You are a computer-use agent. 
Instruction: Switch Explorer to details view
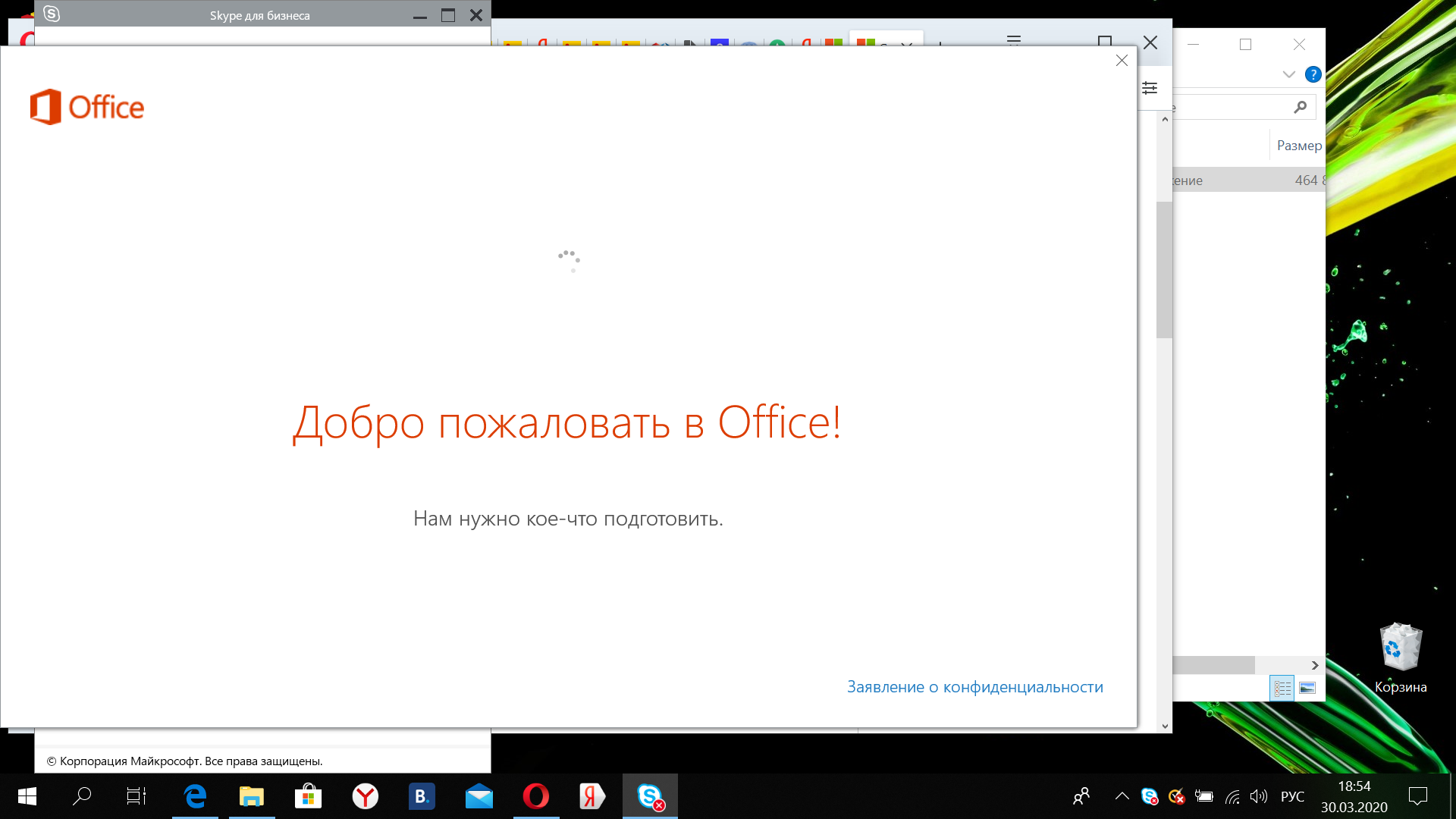(1282, 688)
